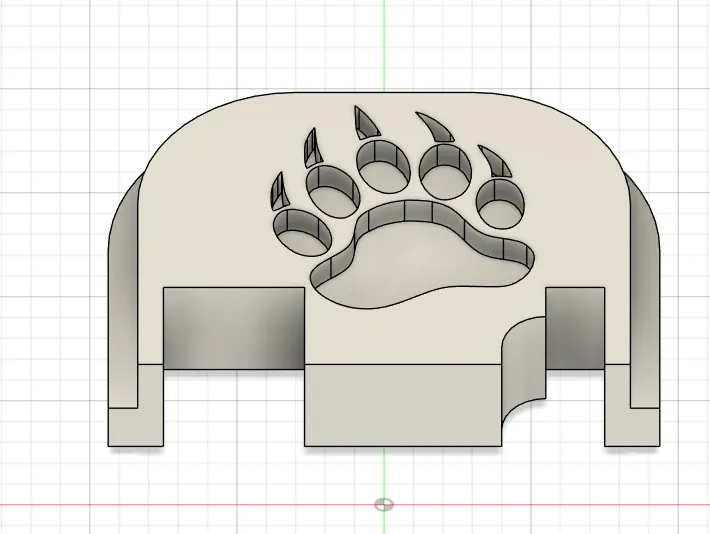The height and width of the screenshot is (534, 710).
Task: Select the claw cutout above the leftmost toe
Action: (x=280, y=192)
